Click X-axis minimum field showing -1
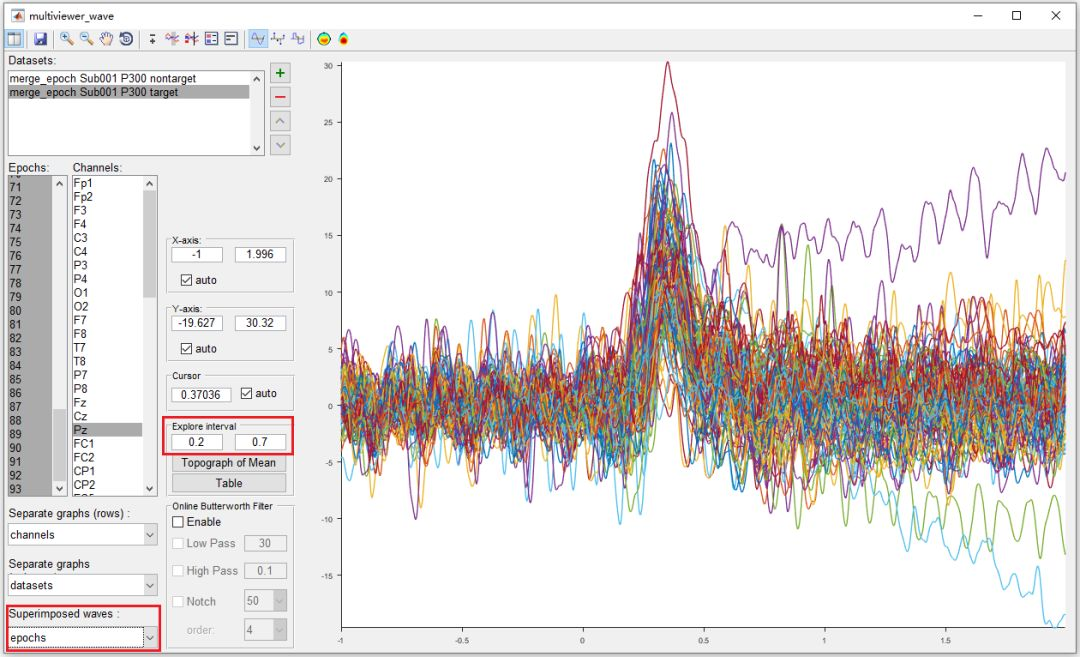This screenshot has width=1080, height=657. coord(197,254)
